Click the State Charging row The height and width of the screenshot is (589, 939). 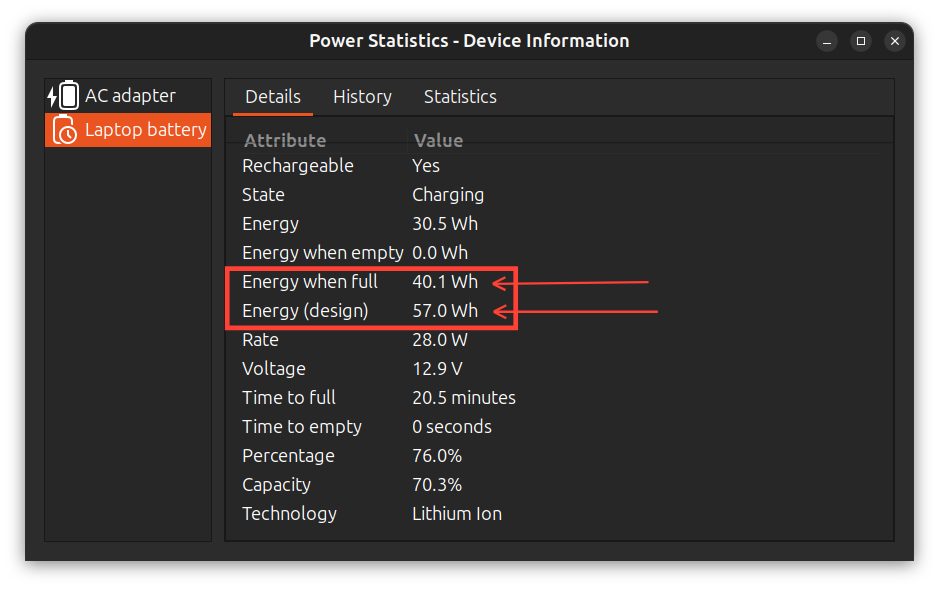(x=360, y=195)
